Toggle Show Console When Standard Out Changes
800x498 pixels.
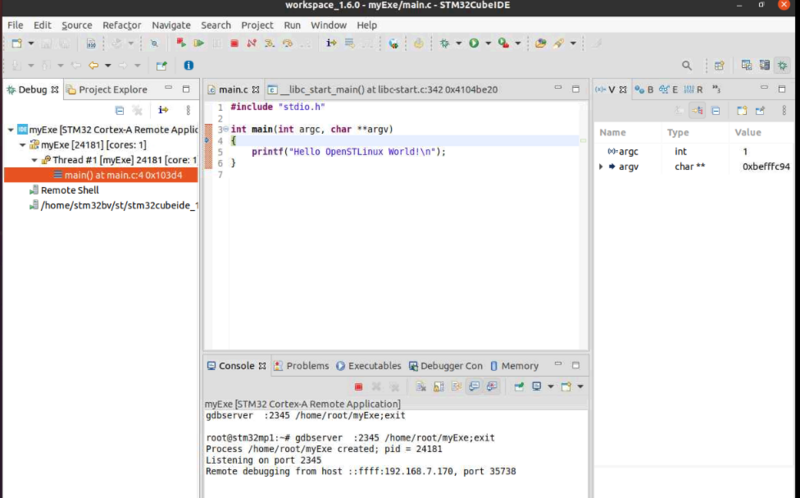point(474,387)
